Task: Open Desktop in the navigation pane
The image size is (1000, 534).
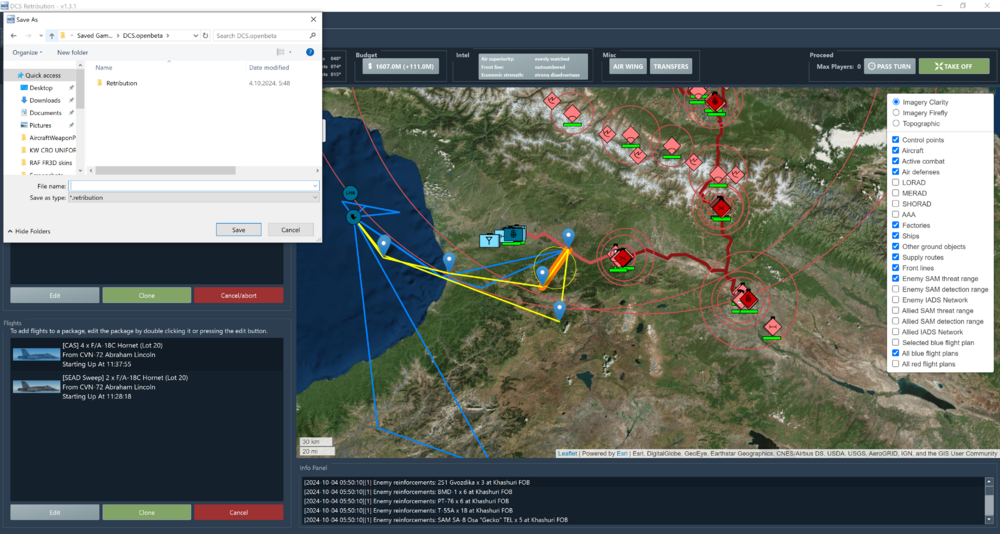Action: [40, 88]
